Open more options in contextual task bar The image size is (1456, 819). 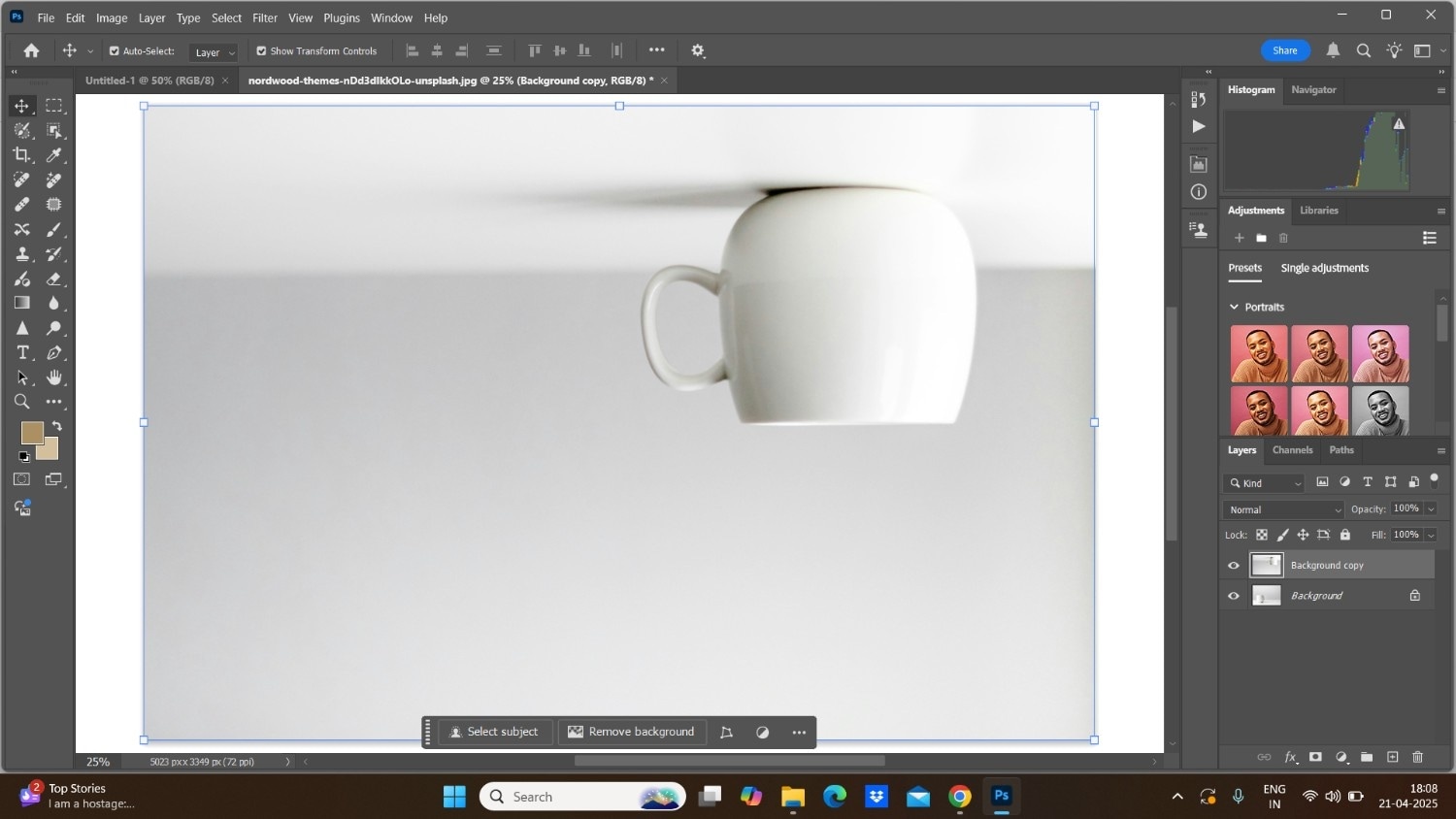(x=799, y=733)
